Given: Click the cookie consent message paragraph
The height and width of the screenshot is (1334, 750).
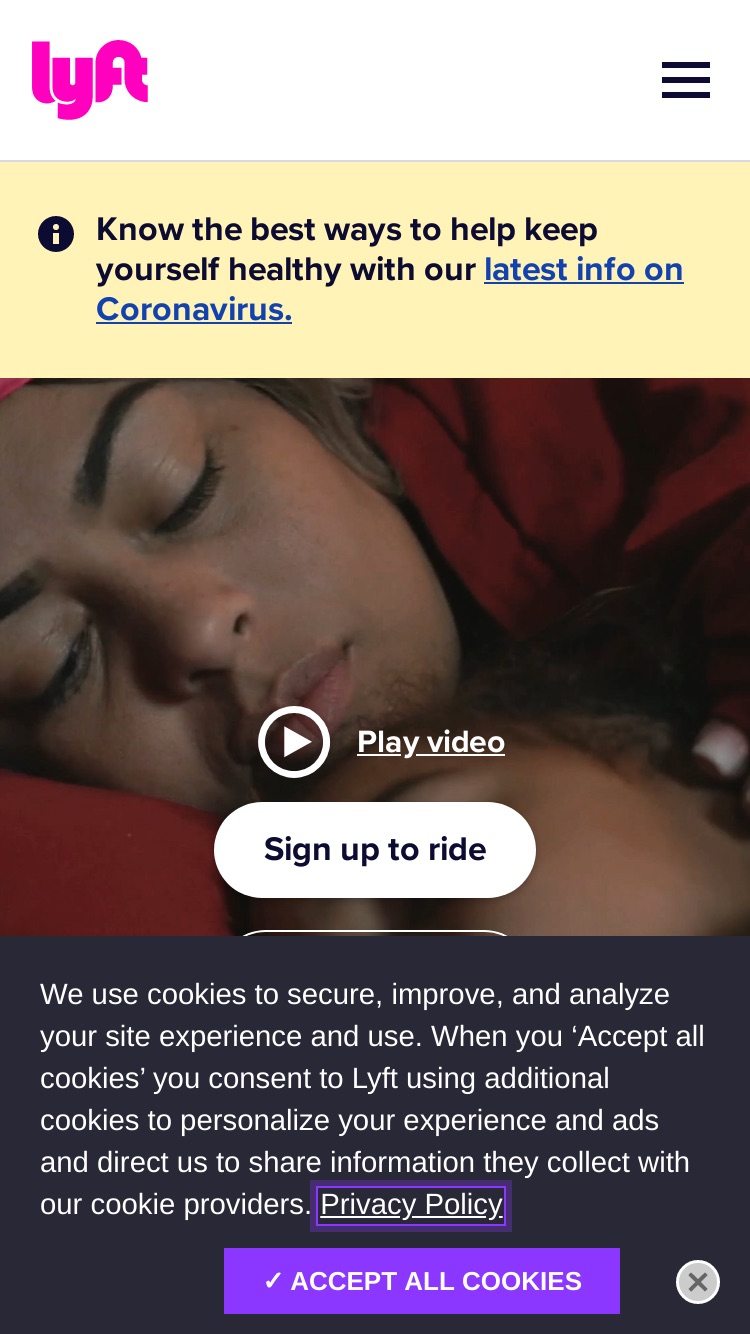Looking at the screenshot, I should pyautogui.click(x=372, y=1100).
